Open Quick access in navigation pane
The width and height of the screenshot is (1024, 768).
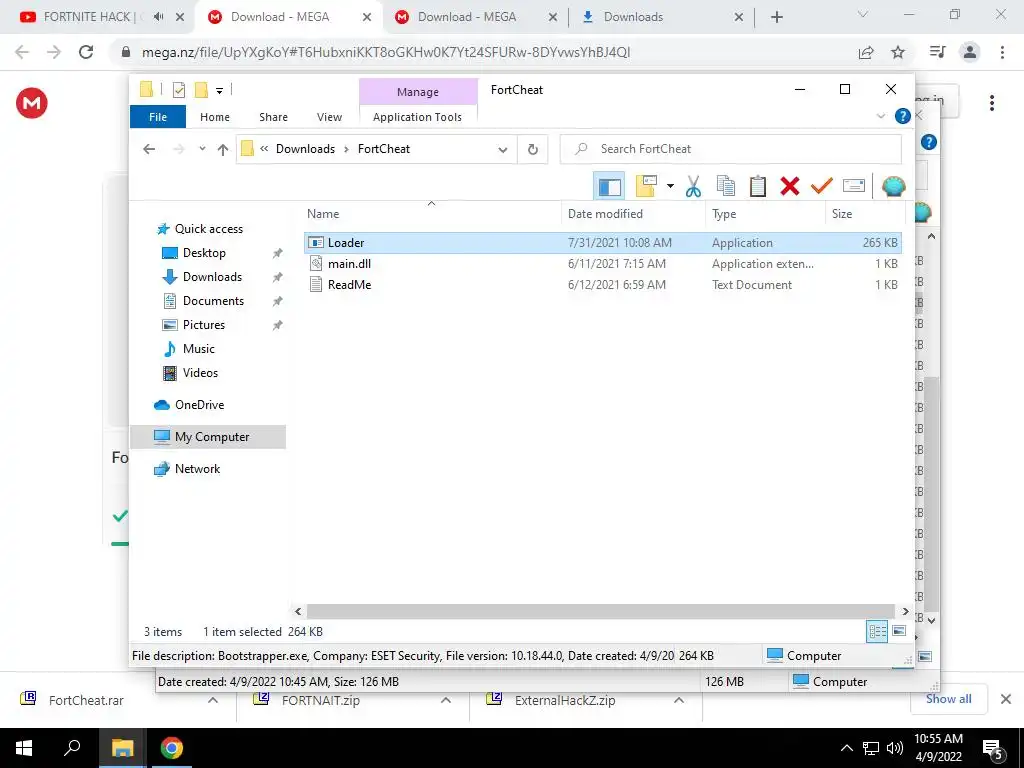pos(208,229)
